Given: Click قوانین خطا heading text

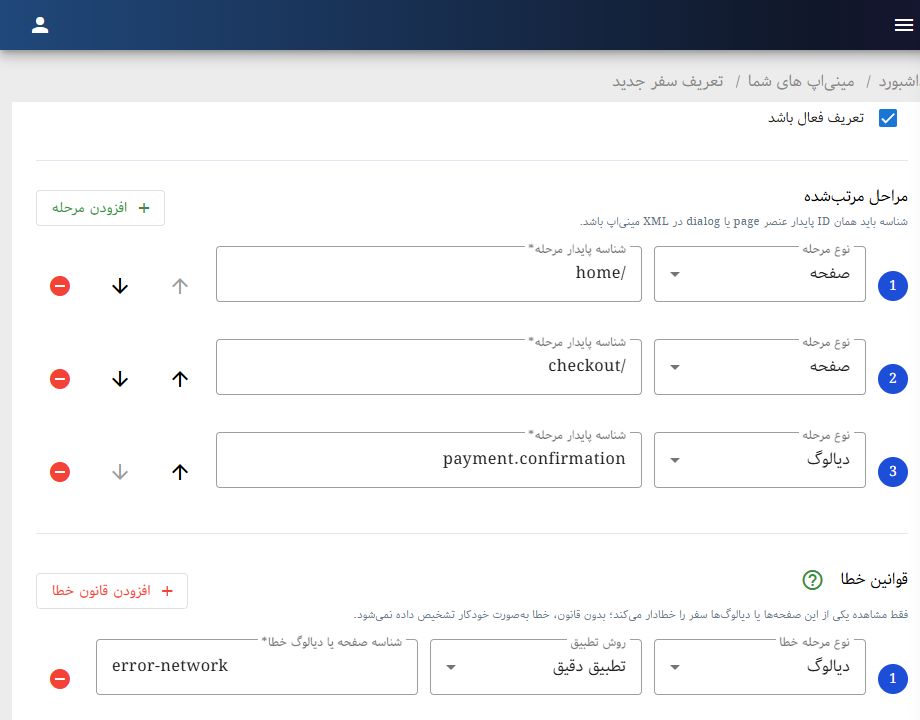Looking at the screenshot, I should 874,579.
